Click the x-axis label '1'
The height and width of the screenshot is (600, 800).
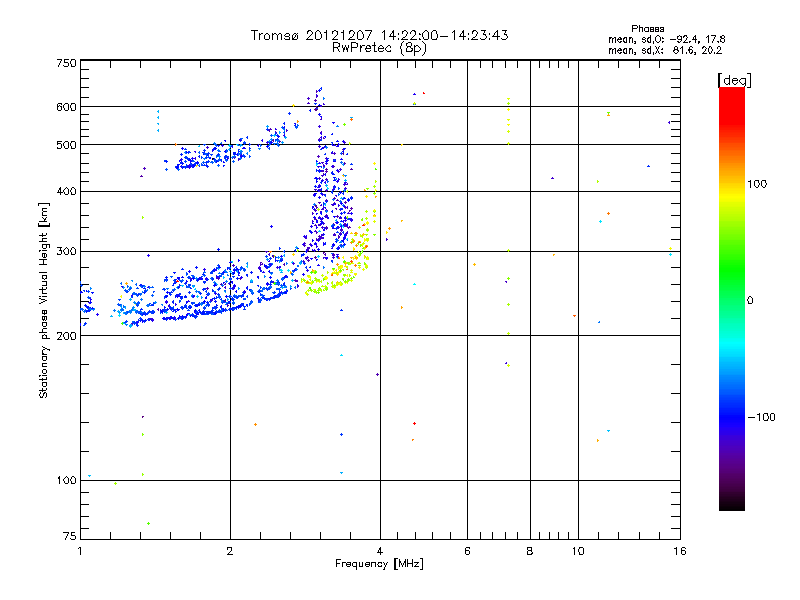[80, 551]
